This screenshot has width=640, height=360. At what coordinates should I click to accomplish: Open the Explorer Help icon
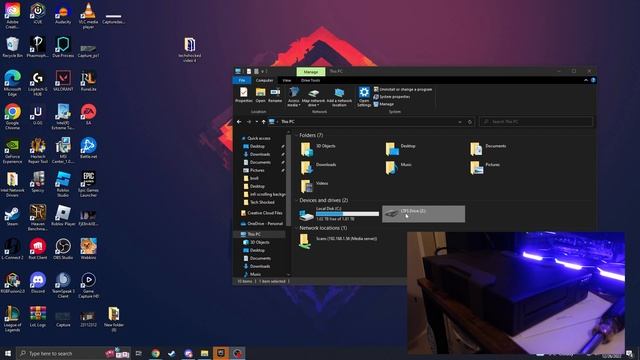pyautogui.click(x=593, y=80)
